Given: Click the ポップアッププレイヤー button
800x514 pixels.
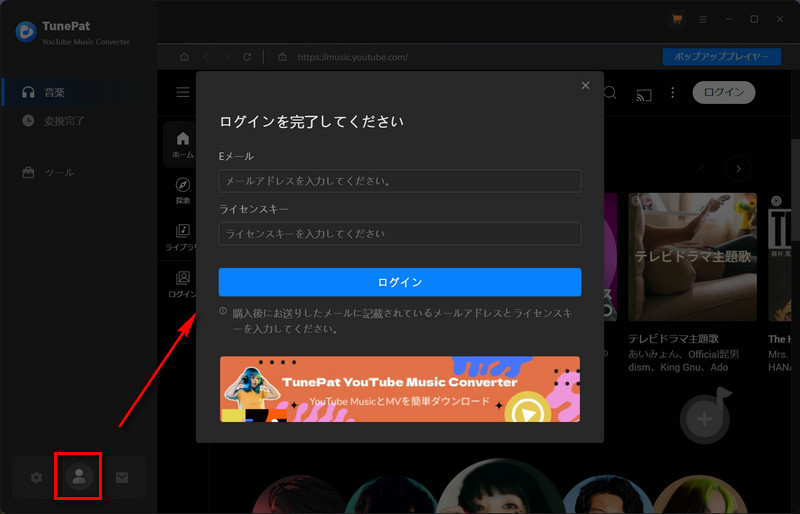Looking at the screenshot, I should pyautogui.click(x=721, y=57).
